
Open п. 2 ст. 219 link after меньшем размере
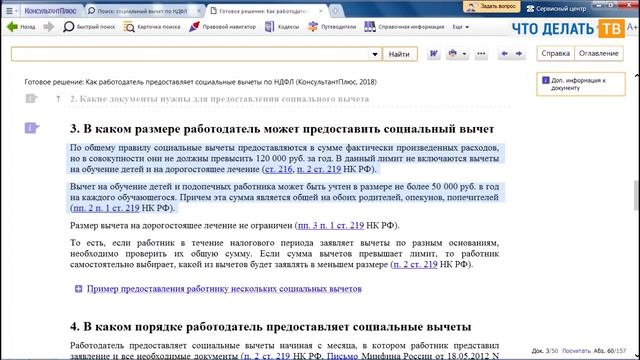pyautogui.click(x=415, y=264)
